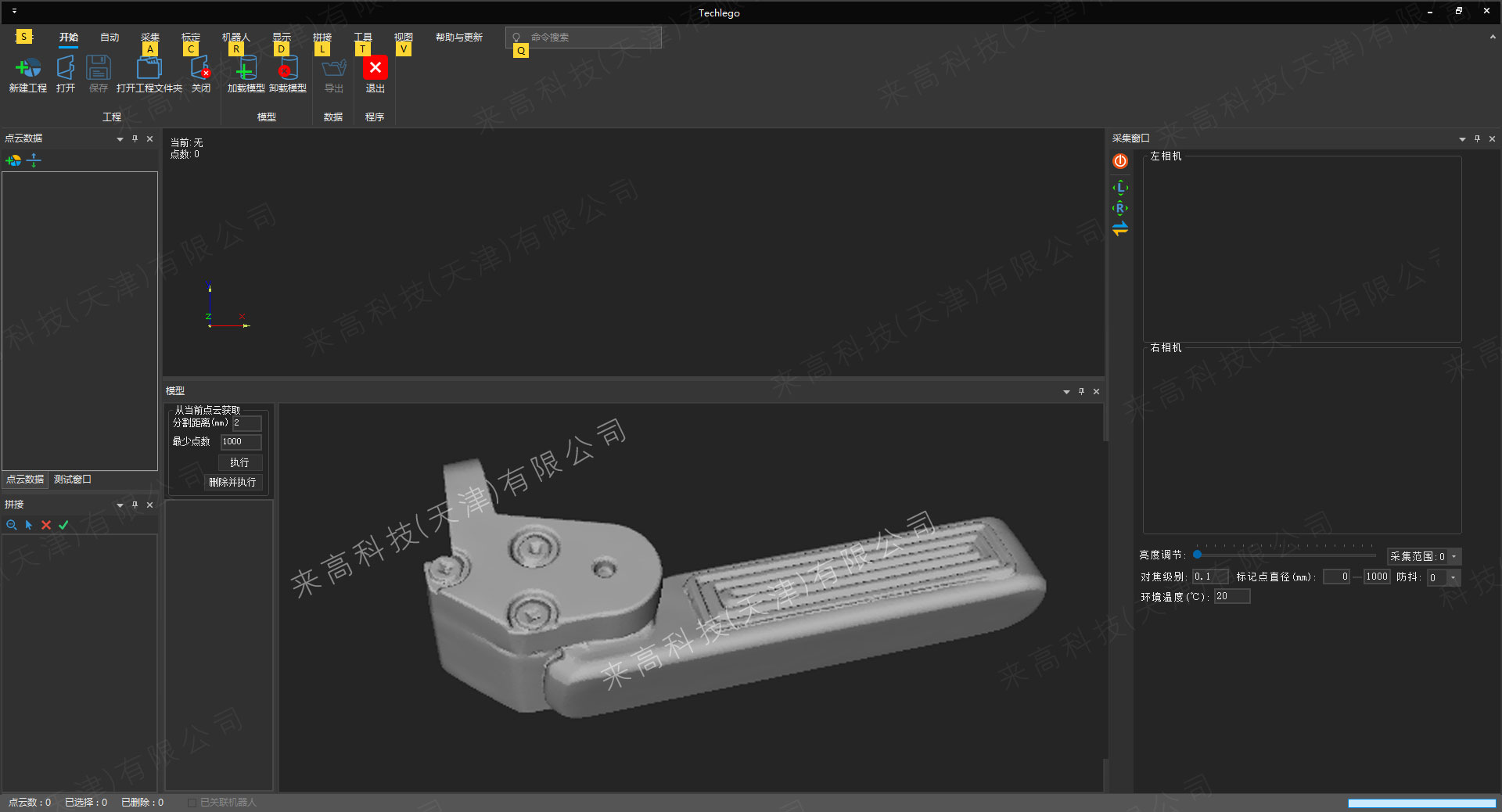This screenshot has height=812, width=1502.
Task: Switch to the 标定 ribbon tab
Action: tap(190, 37)
